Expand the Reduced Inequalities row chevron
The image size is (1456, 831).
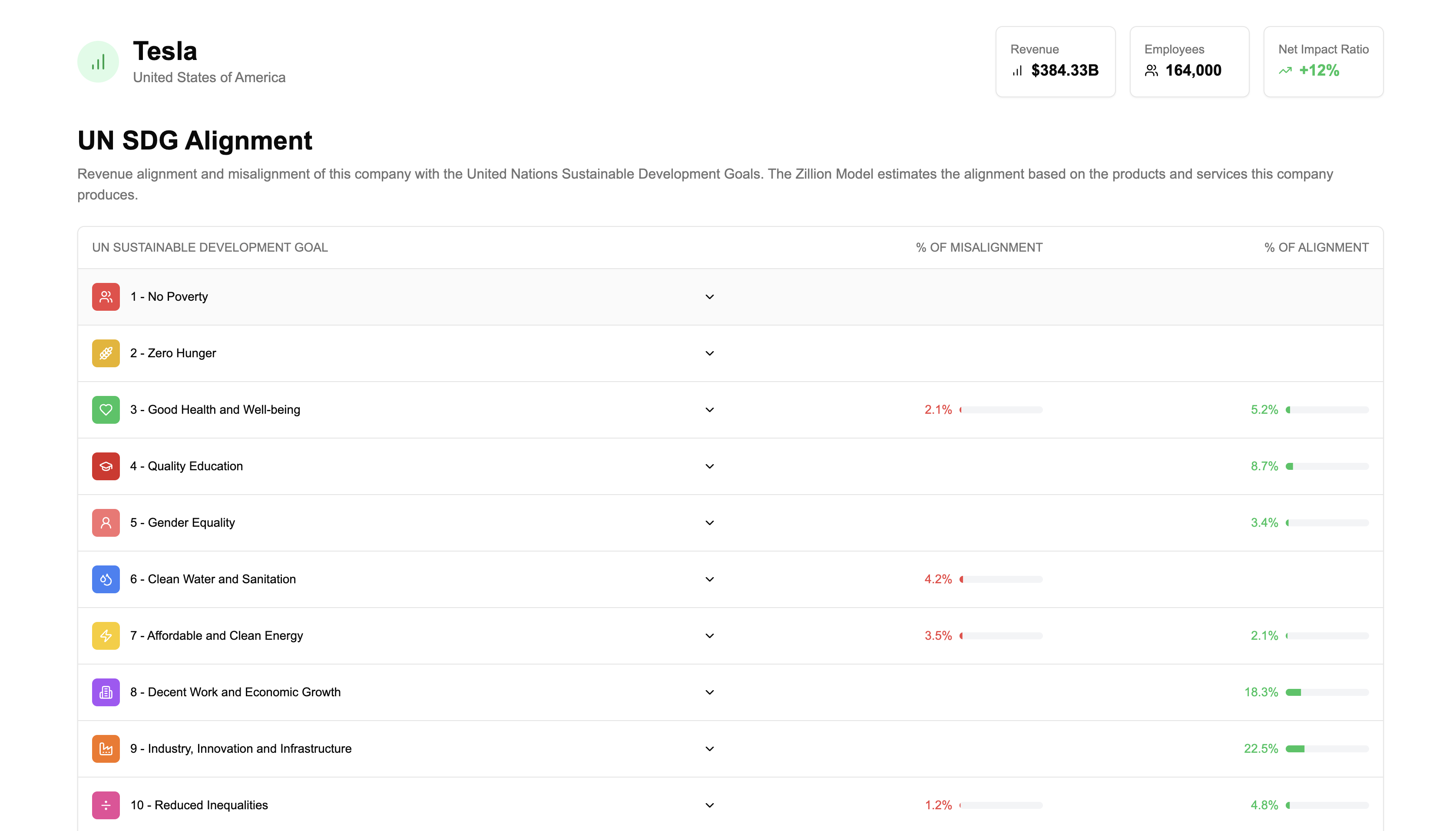[709, 805]
